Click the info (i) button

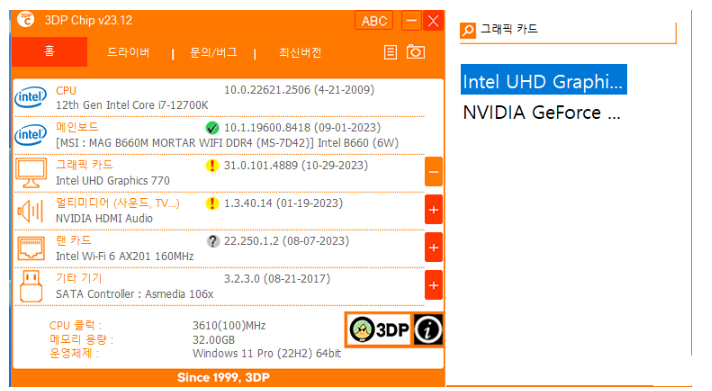tap(427, 329)
